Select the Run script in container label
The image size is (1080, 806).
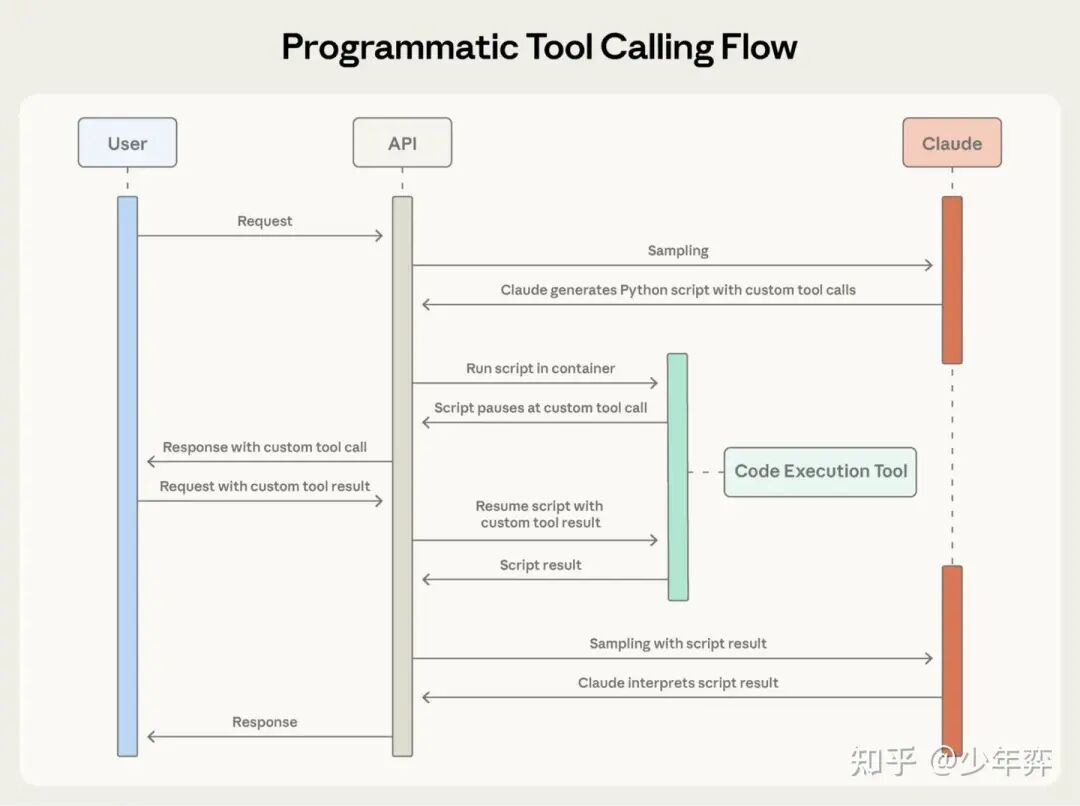pos(540,368)
